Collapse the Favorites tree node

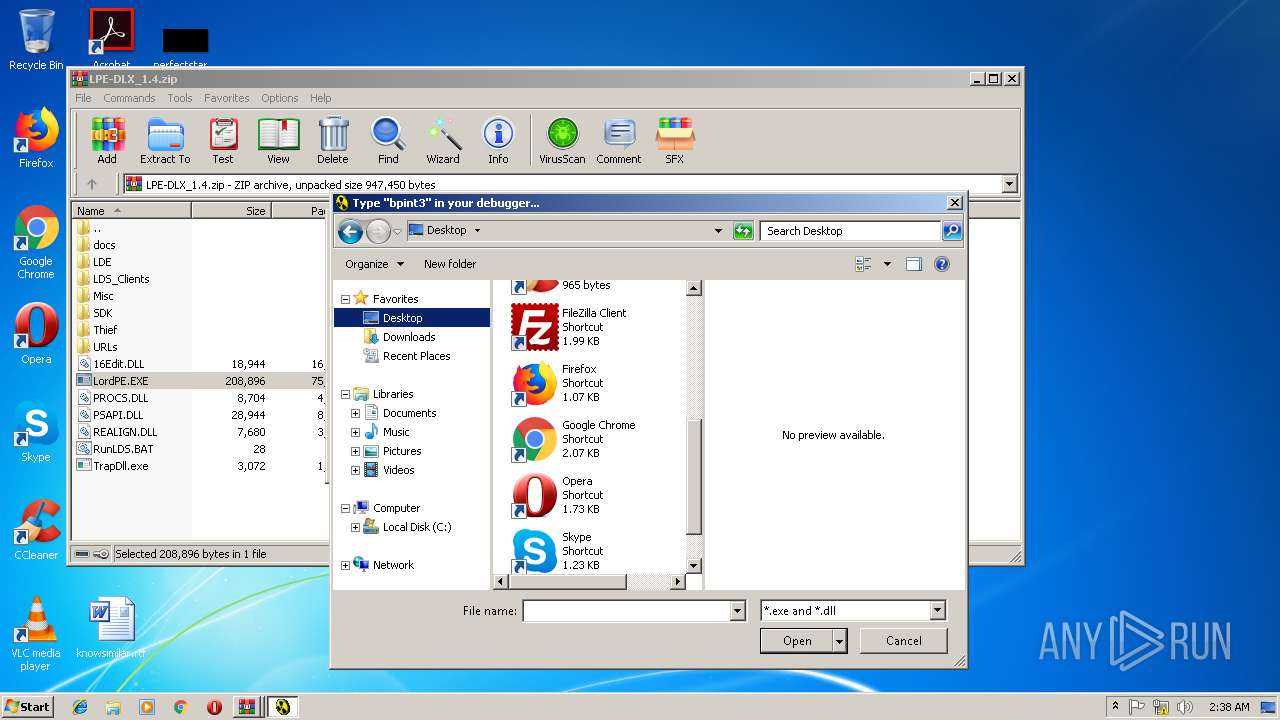(345, 299)
